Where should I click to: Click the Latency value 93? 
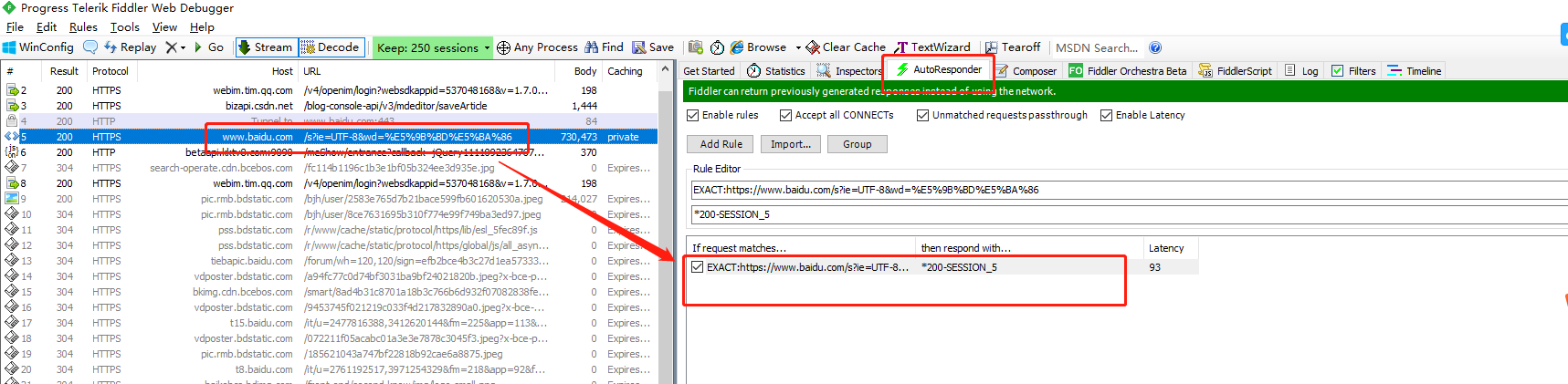tap(1155, 267)
